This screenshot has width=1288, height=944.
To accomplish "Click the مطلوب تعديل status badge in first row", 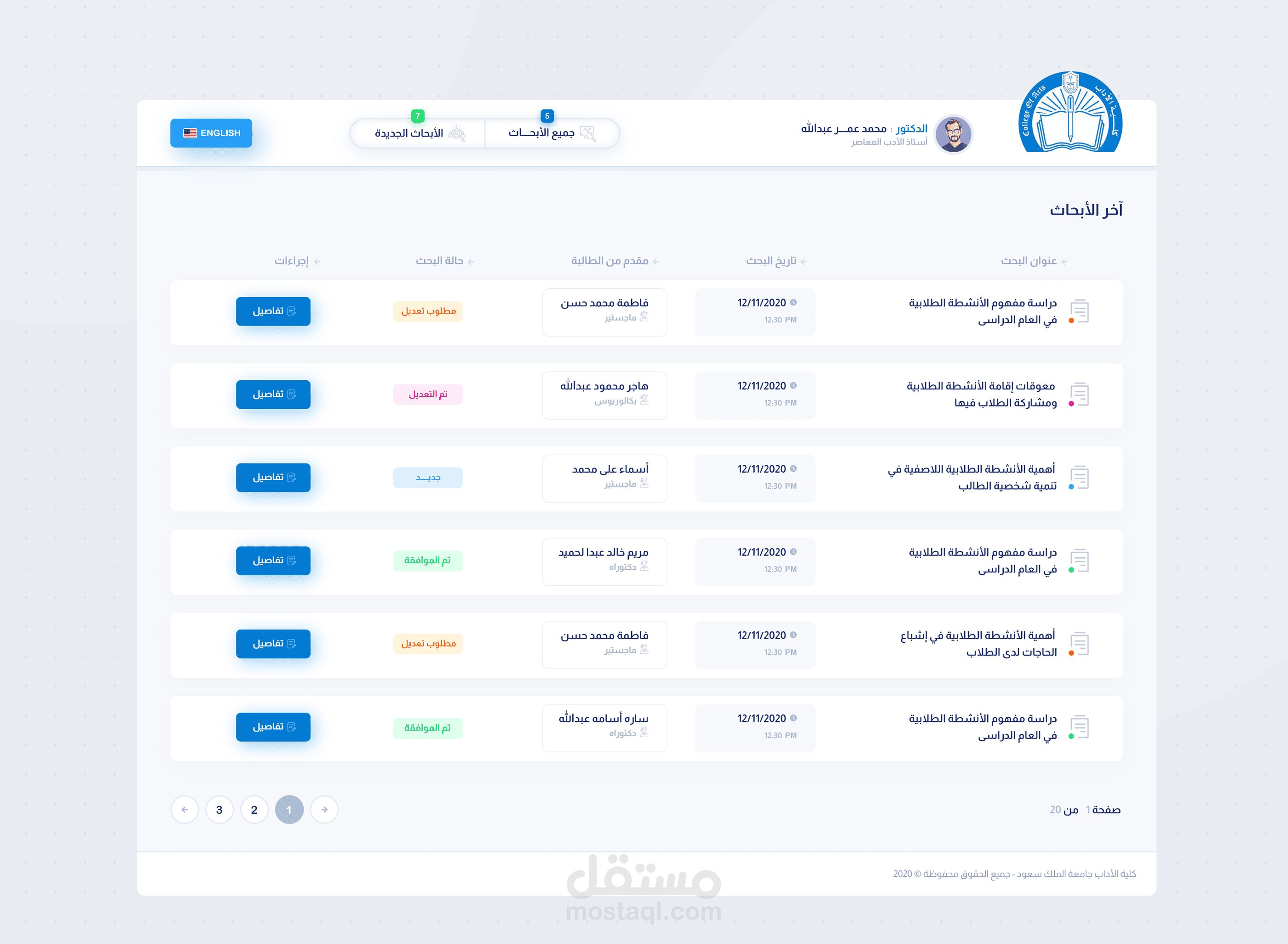I will (428, 311).
